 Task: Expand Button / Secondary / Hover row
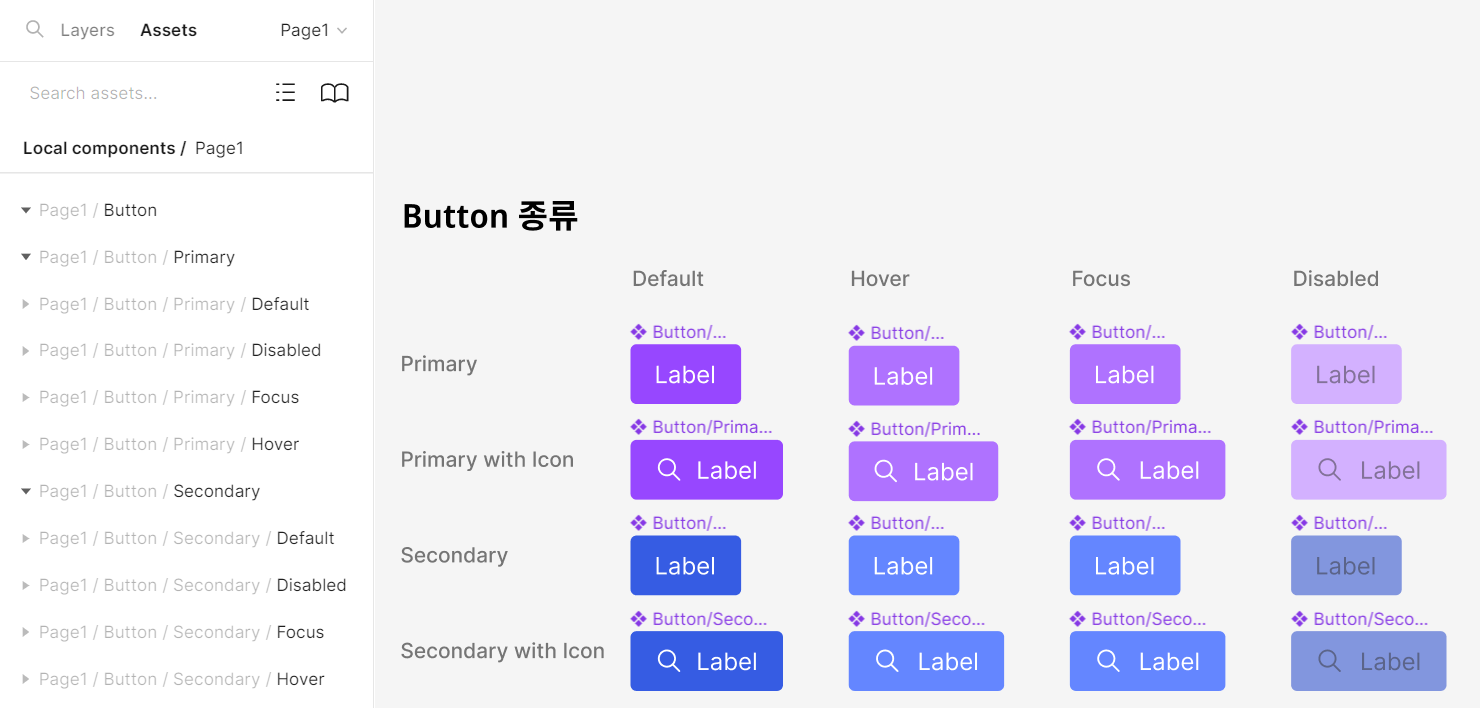click(x=26, y=679)
